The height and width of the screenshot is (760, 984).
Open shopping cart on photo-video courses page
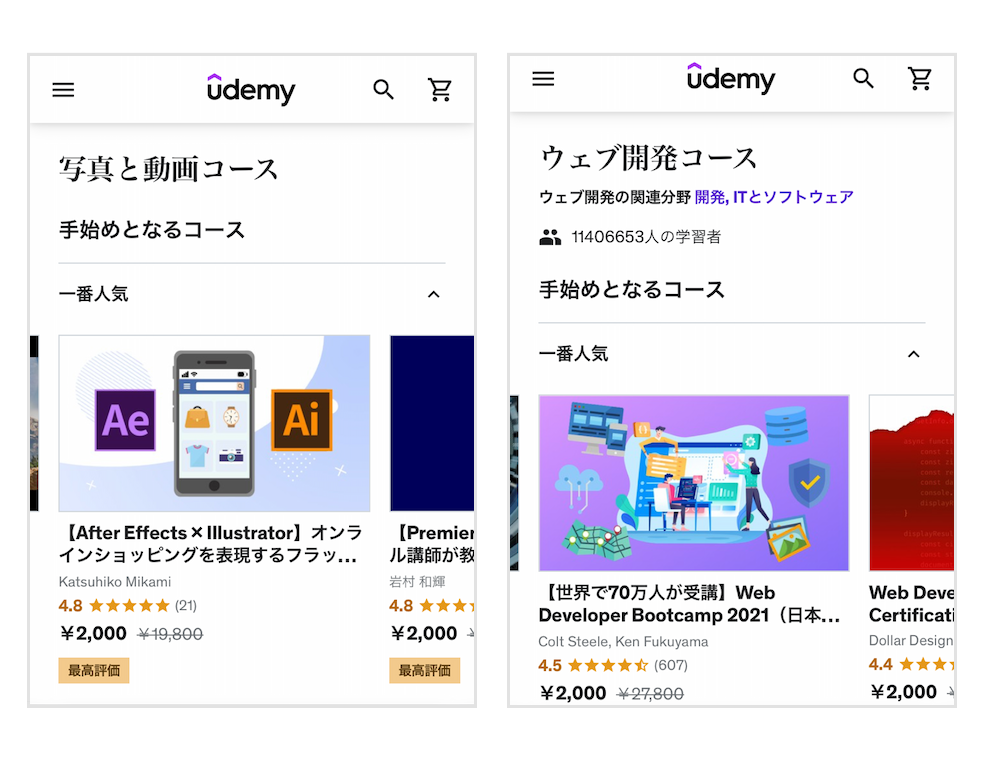pos(439,90)
